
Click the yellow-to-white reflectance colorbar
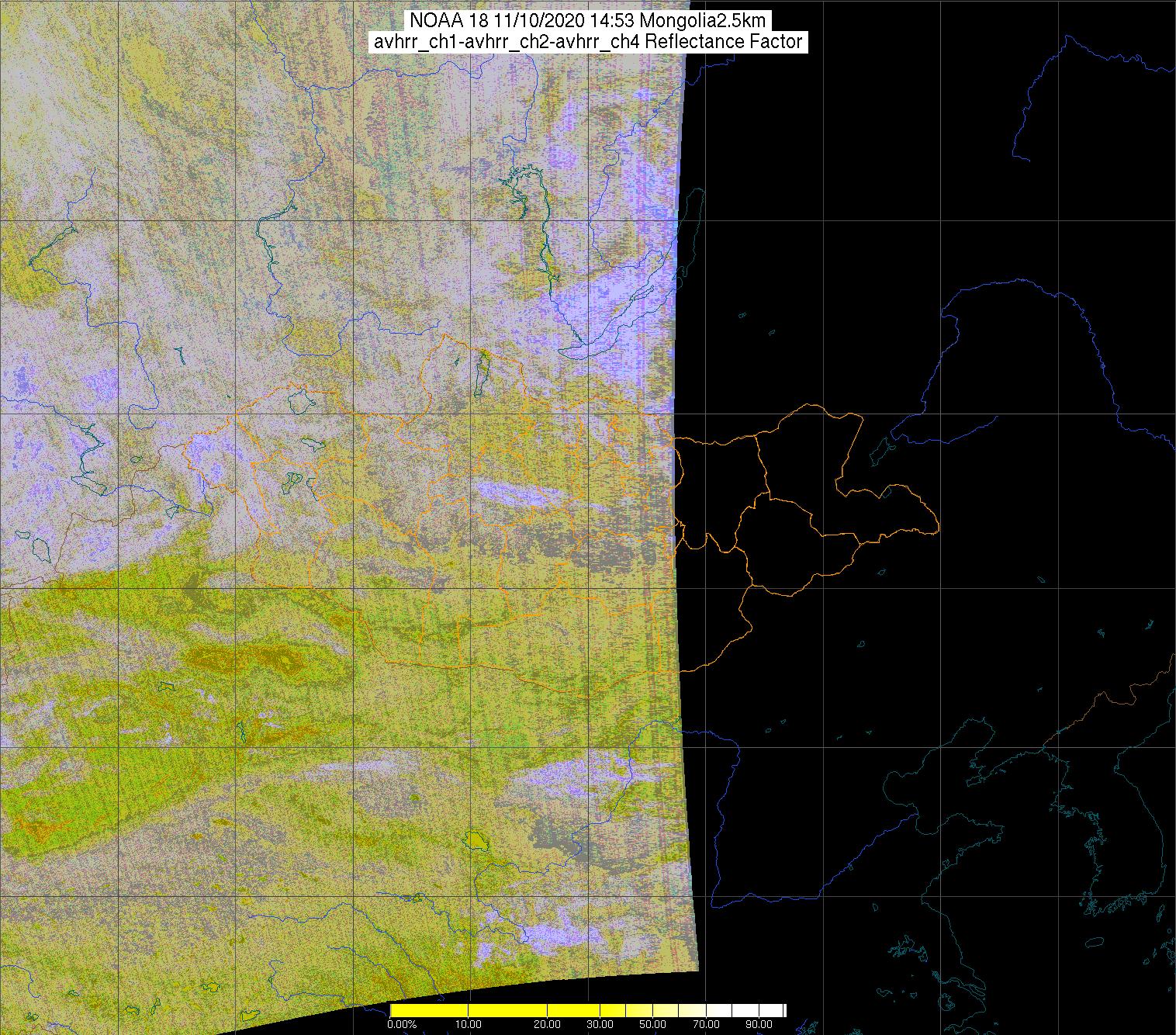pos(588,1010)
